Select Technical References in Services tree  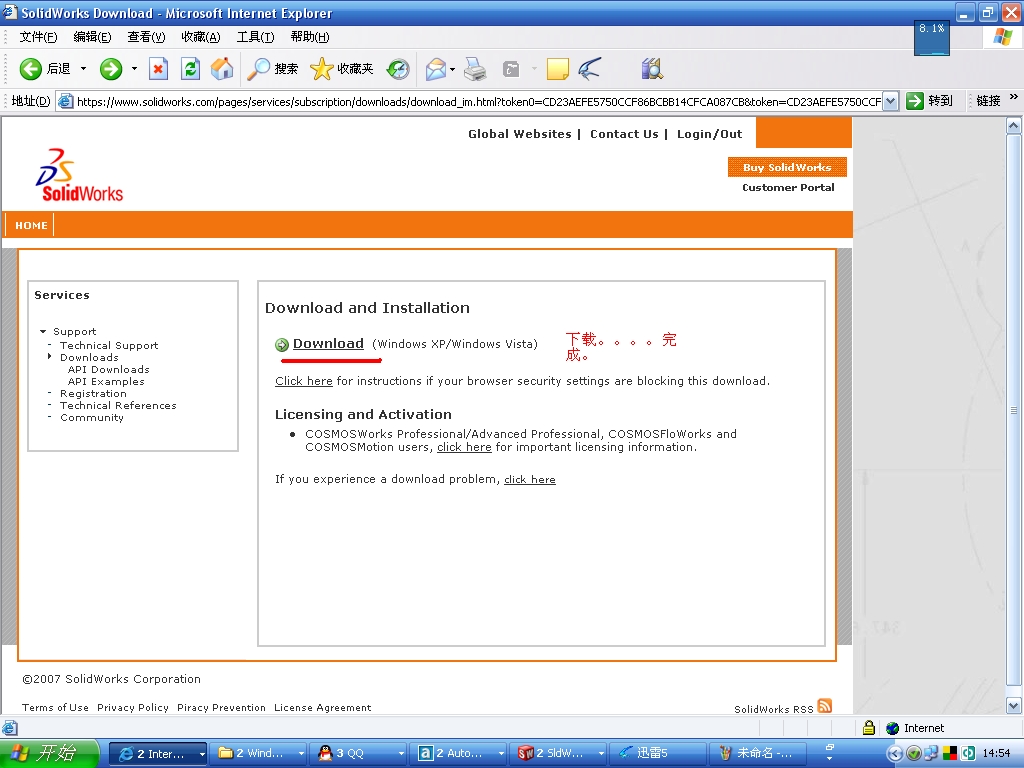pos(118,406)
